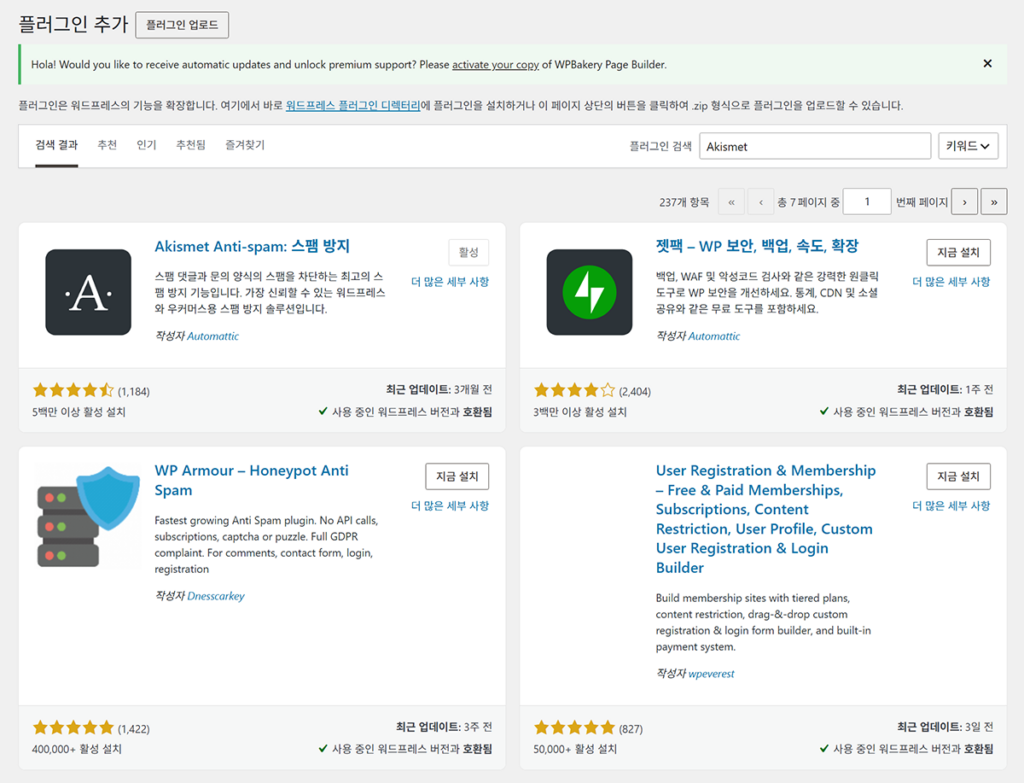Screen dimensions: 1024x783
Task: Click 최근 업데이트: 1주 전 text
Action: (945, 390)
